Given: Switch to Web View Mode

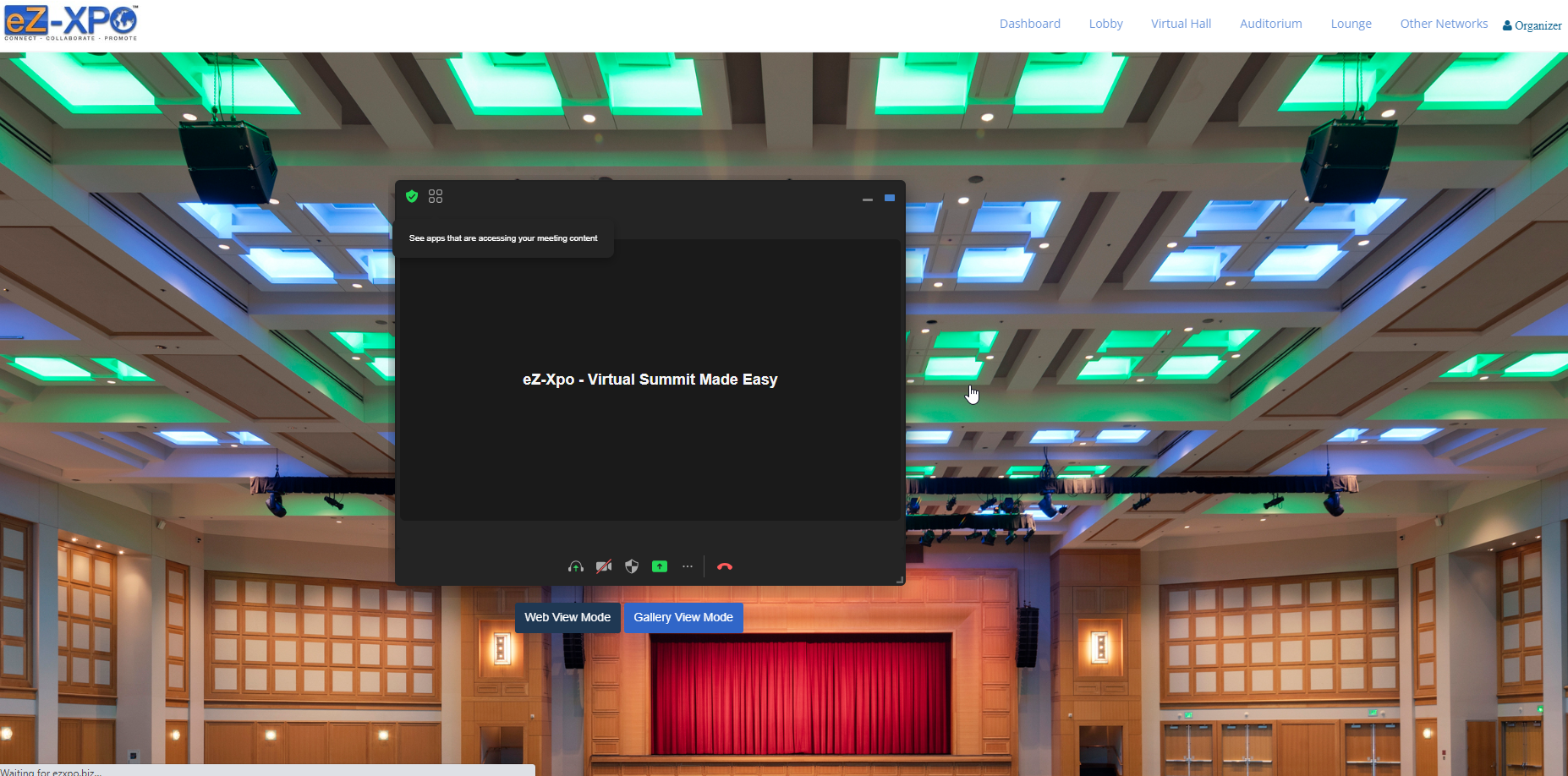Looking at the screenshot, I should click(x=567, y=617).
